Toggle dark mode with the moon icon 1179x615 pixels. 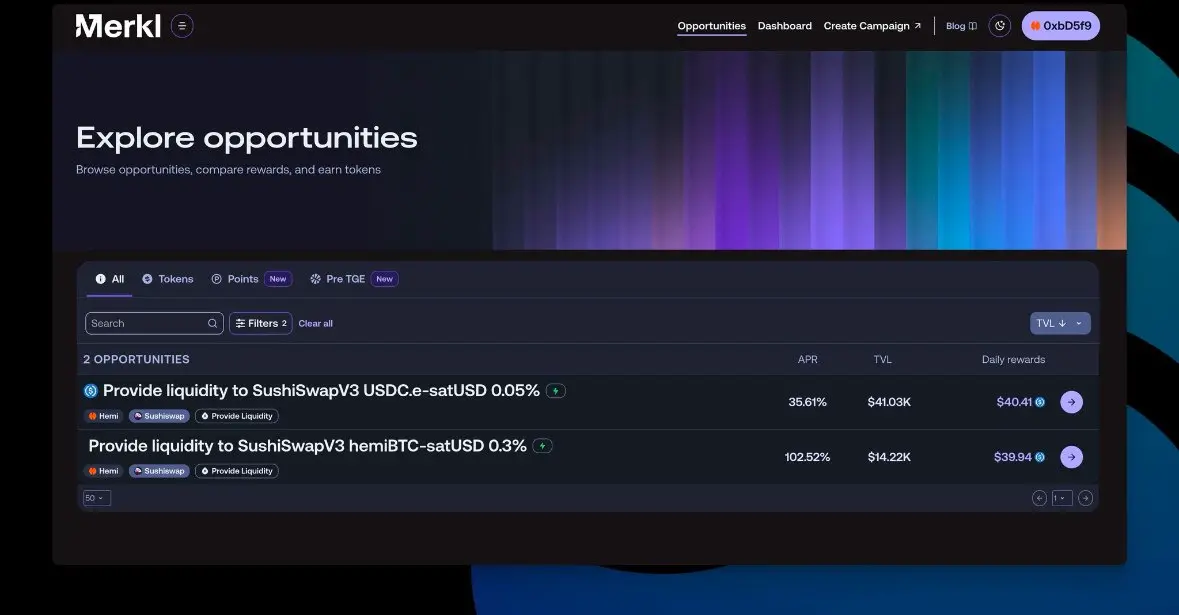click(x=999, y=26)
